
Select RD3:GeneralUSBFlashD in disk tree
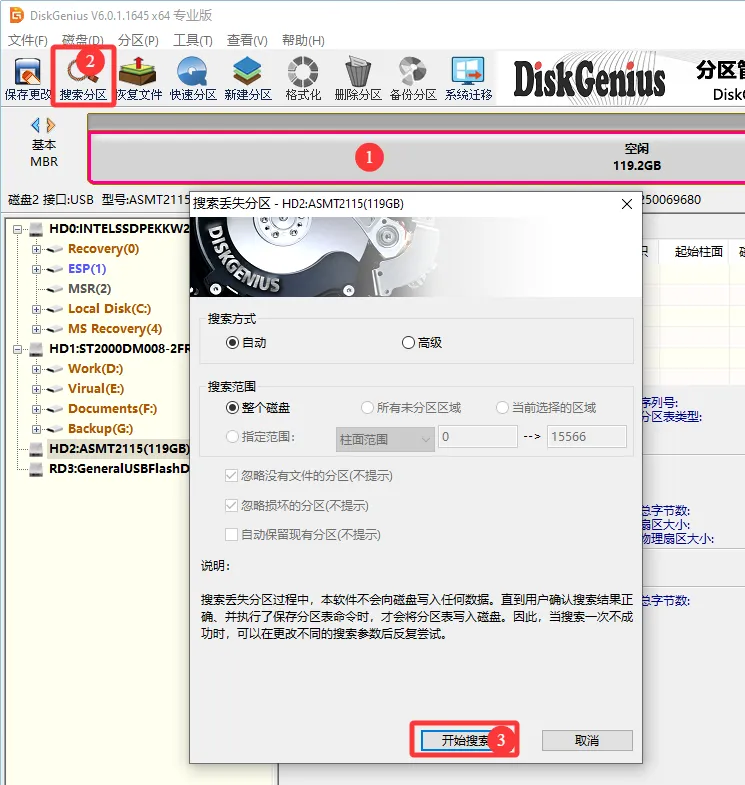click(x=119, y=469)
